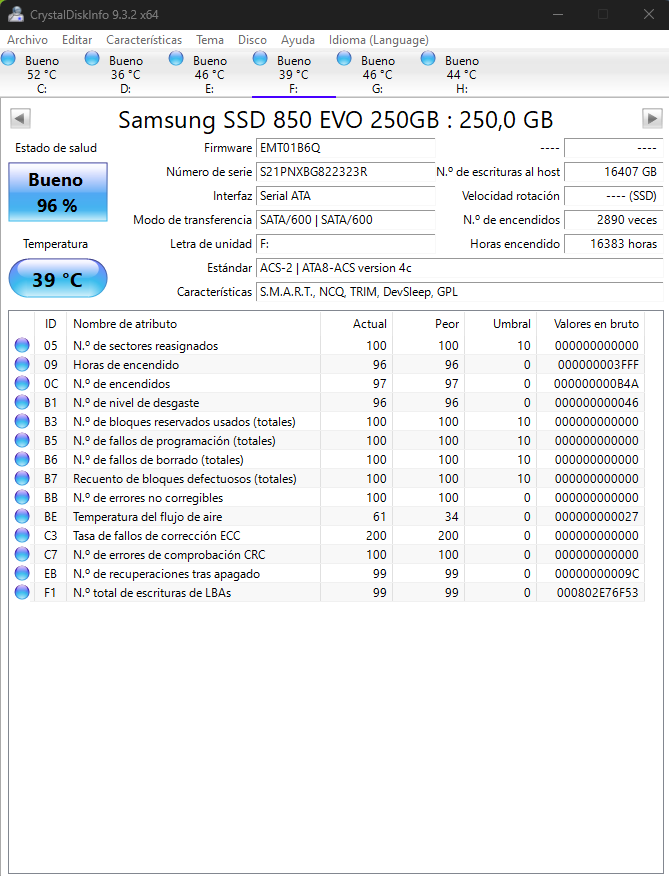Image resolution: width=669 pixels, height=876 pixels.
Task: Click host writes value 16407 GB
Action: [x=613, y=172]
